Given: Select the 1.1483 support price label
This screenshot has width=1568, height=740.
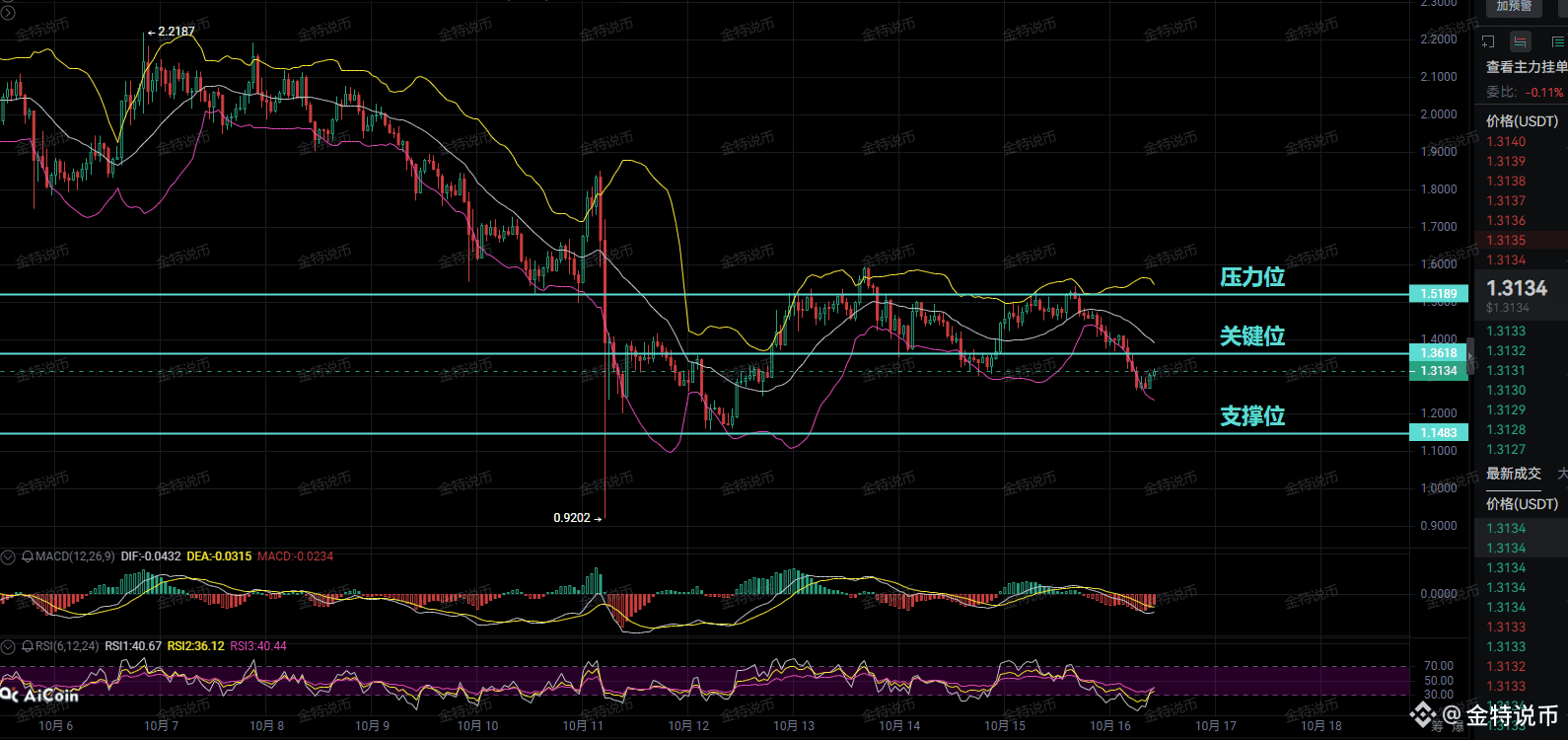Looking at the screenshot, I should pyautogui.click(x=1439, y=433).
